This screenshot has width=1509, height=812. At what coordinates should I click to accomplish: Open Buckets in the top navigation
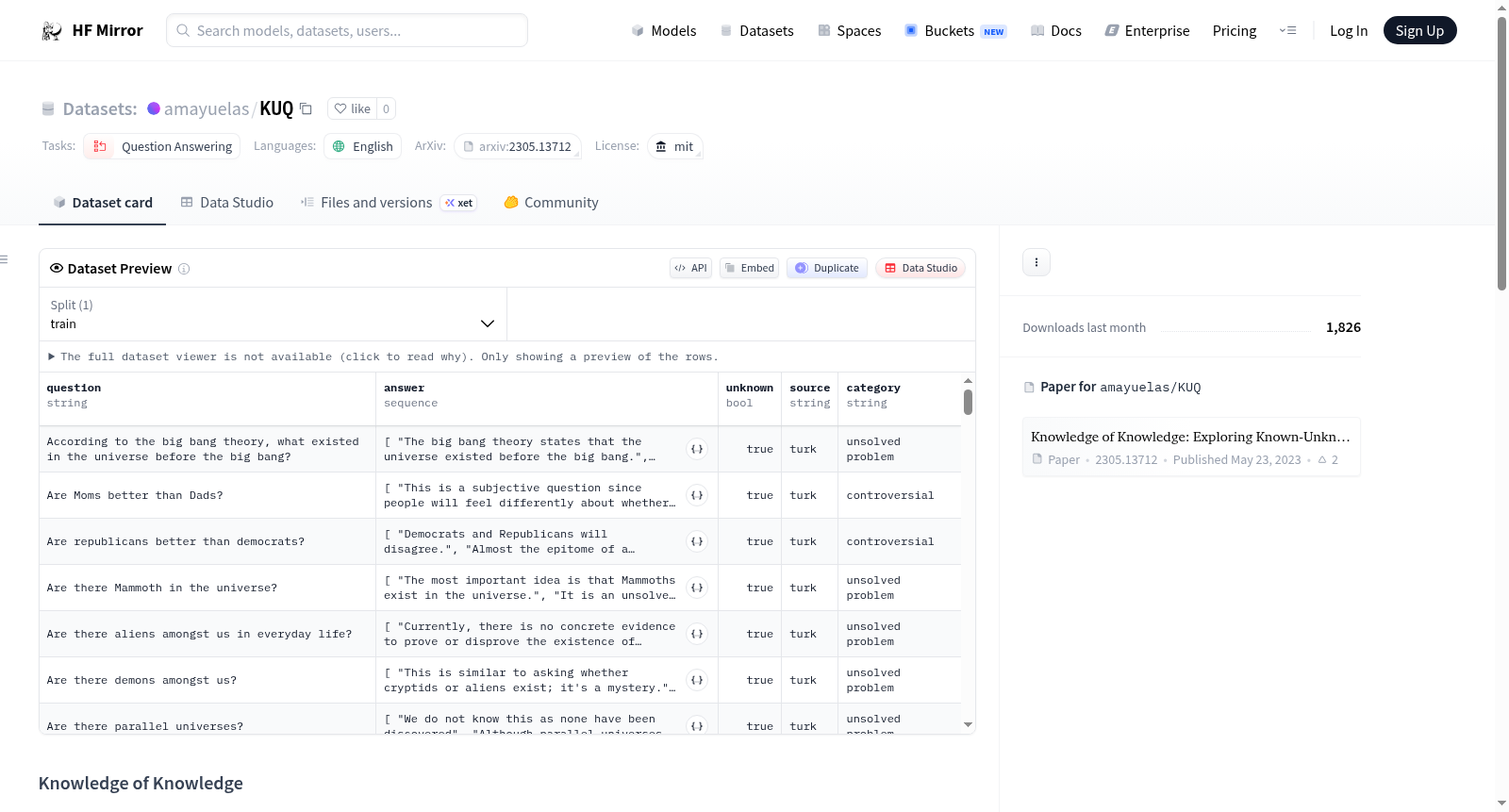click(955, 31)
